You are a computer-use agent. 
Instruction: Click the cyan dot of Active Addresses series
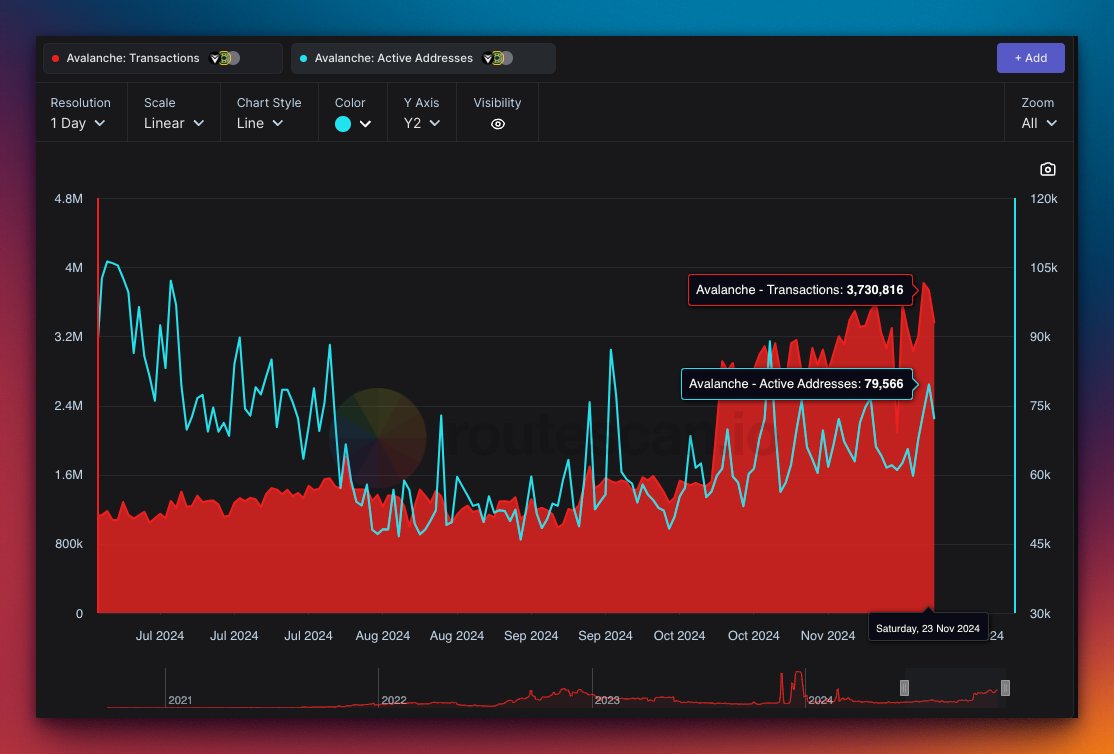tap(303, 58)
